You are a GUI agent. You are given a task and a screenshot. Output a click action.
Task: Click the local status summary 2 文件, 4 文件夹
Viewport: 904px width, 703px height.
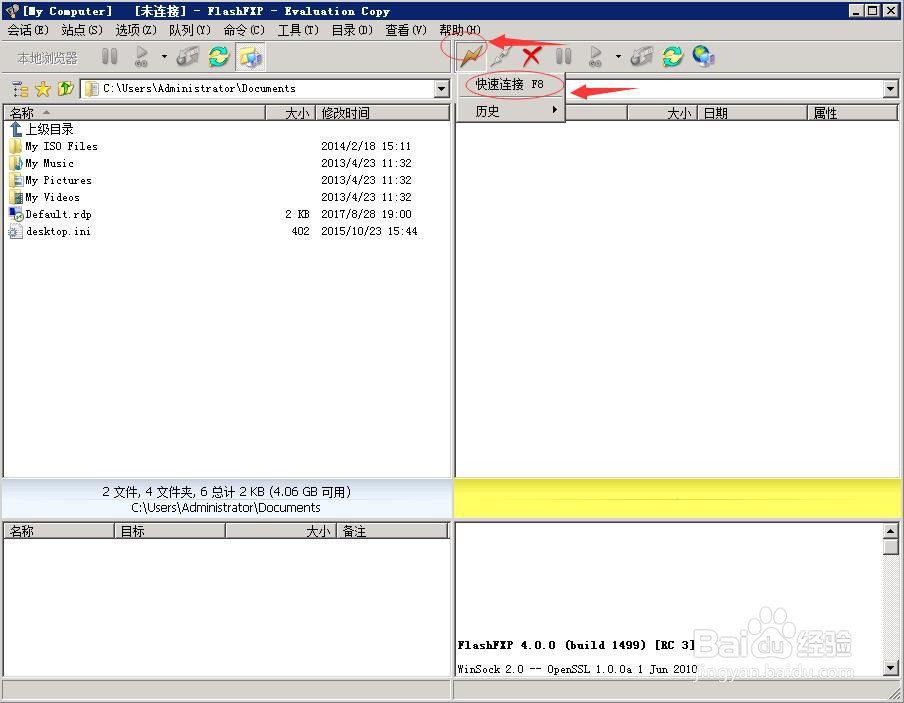(227, 492)
